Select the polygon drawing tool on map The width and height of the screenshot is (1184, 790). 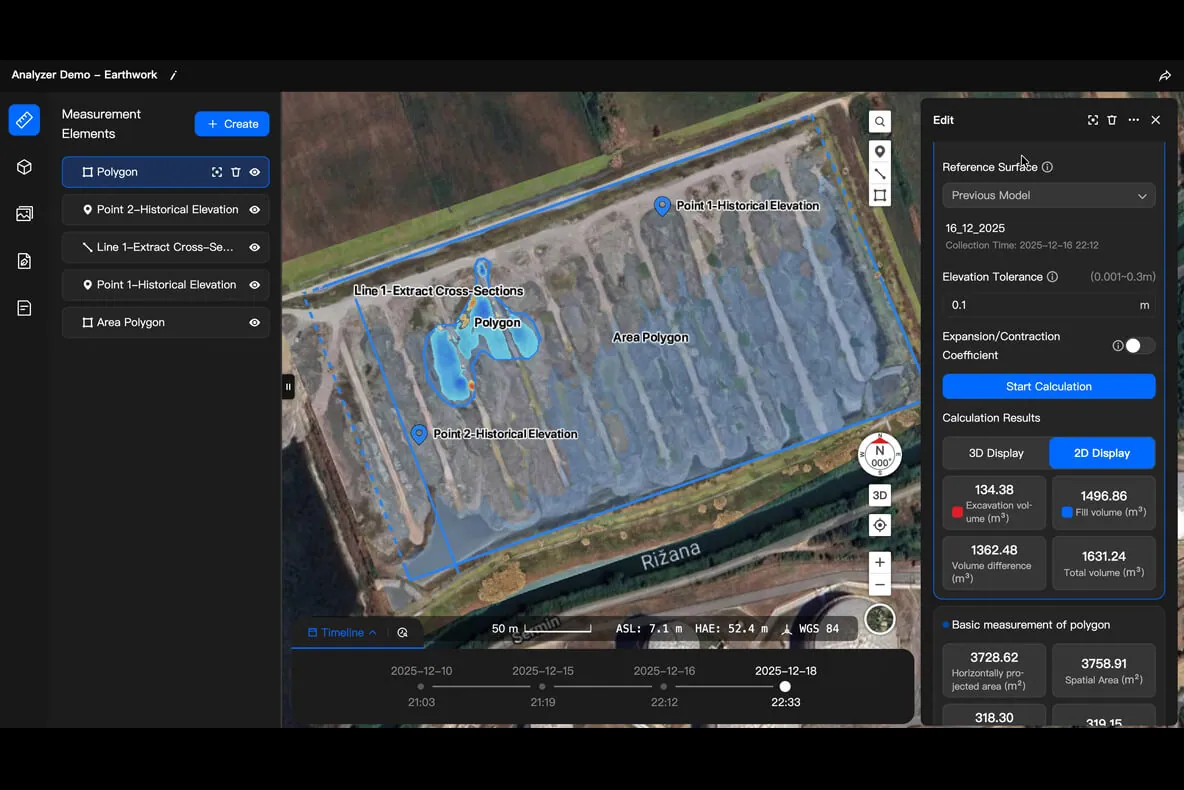pyautogui.click(x=880, y=196)
